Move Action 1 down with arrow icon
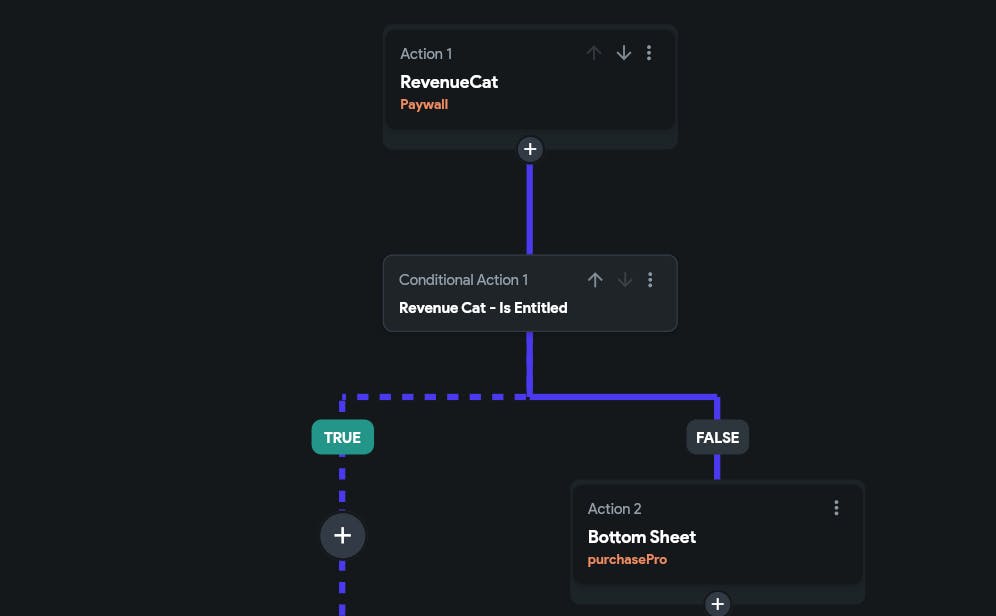 click(624, 53)
